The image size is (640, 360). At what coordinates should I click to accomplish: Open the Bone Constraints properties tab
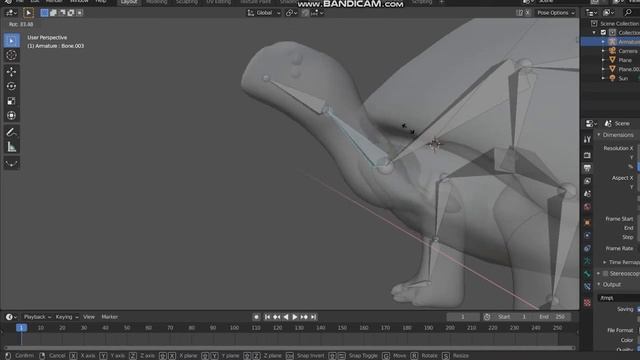(587, 287)
